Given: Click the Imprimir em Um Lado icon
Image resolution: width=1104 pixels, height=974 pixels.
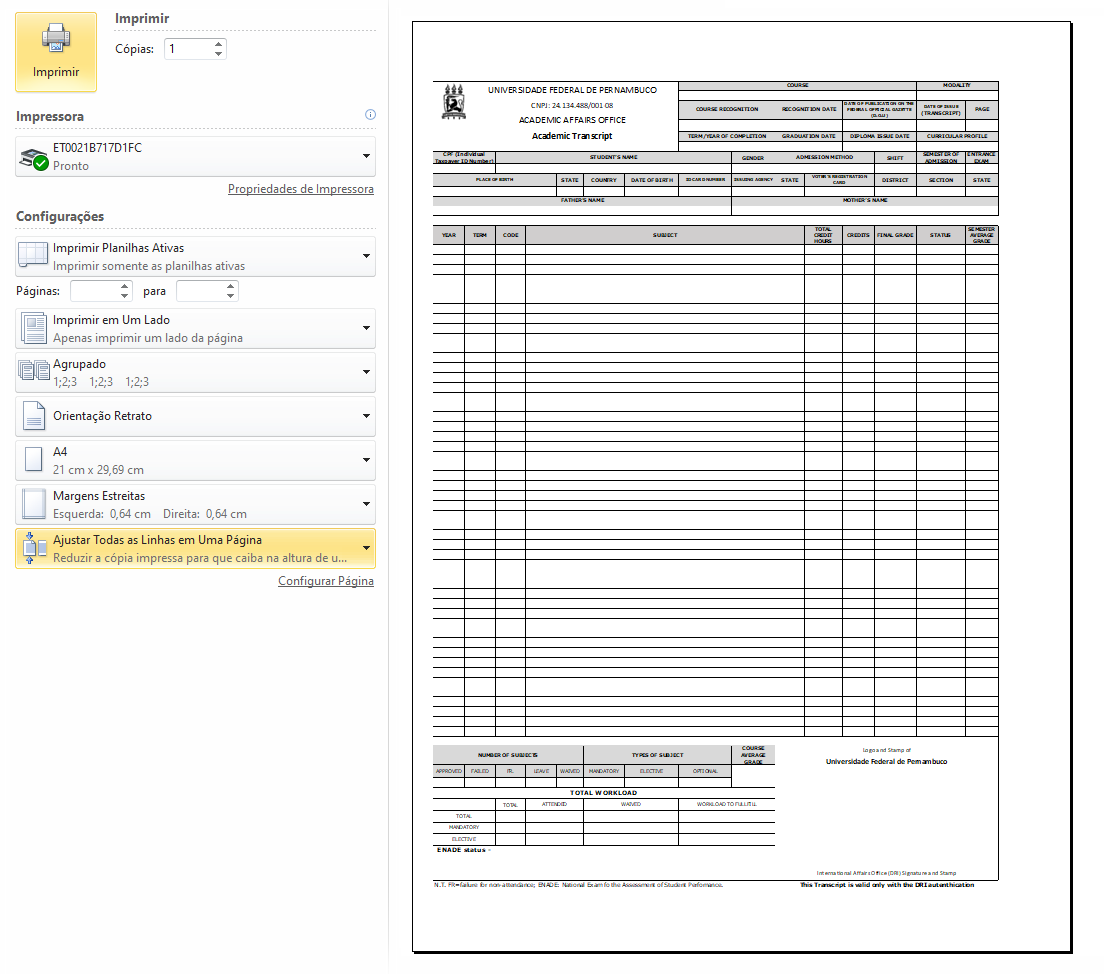Looking at the screenshot, I should (x=35, y=328).
